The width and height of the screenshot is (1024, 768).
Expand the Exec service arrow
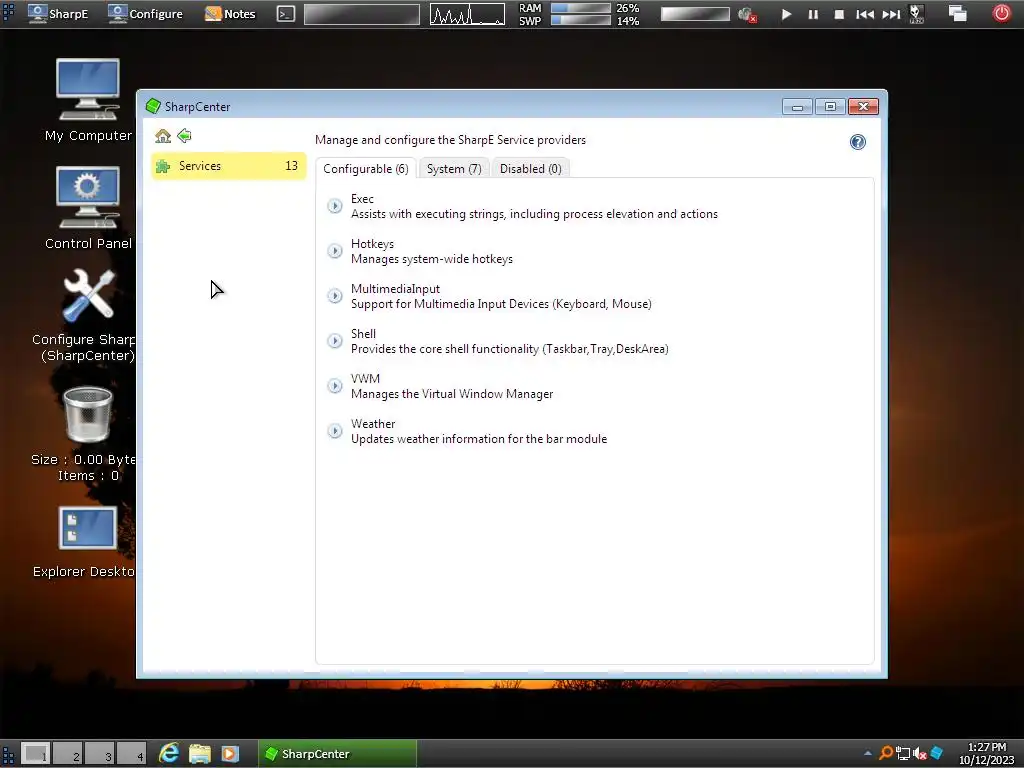click(x=334, y=206)
